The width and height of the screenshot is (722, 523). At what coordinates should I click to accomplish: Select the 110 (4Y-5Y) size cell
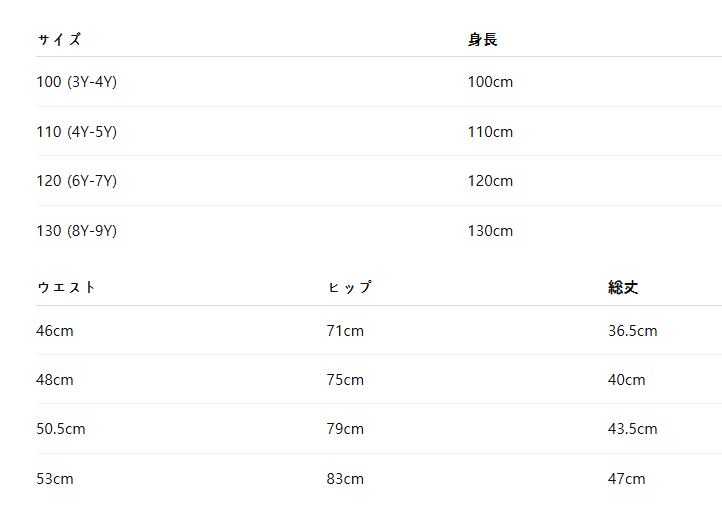(76, 132)
